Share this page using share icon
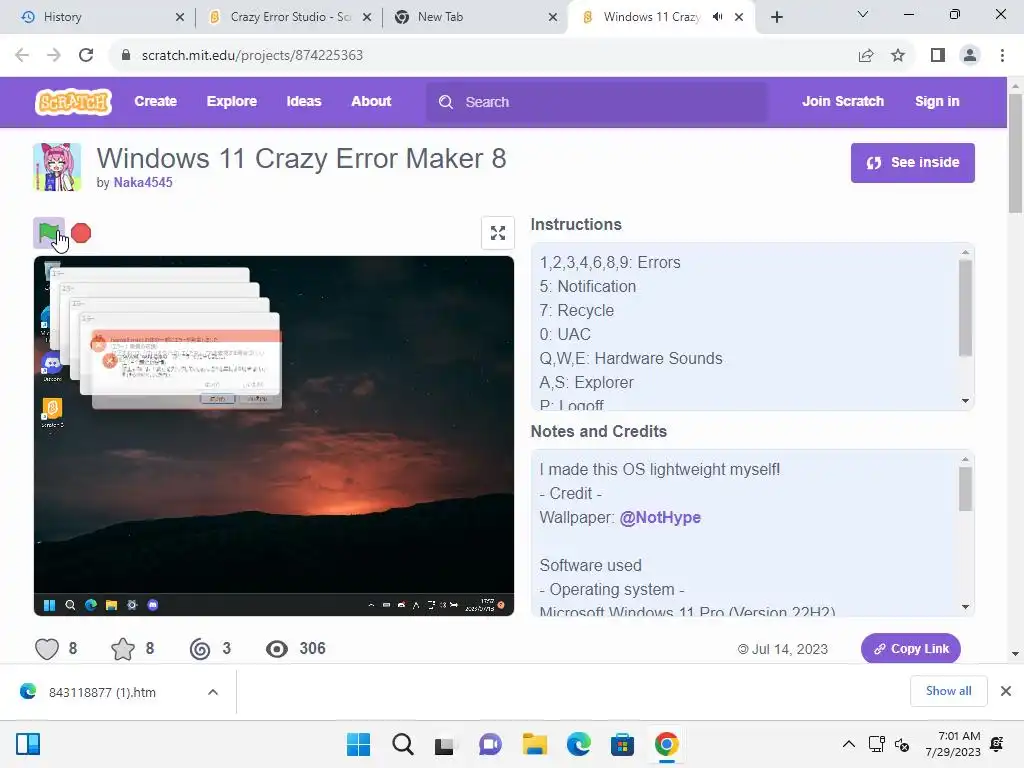Image resolution: width=1024 pixels, height=768 pixels. tap(866, 55)
